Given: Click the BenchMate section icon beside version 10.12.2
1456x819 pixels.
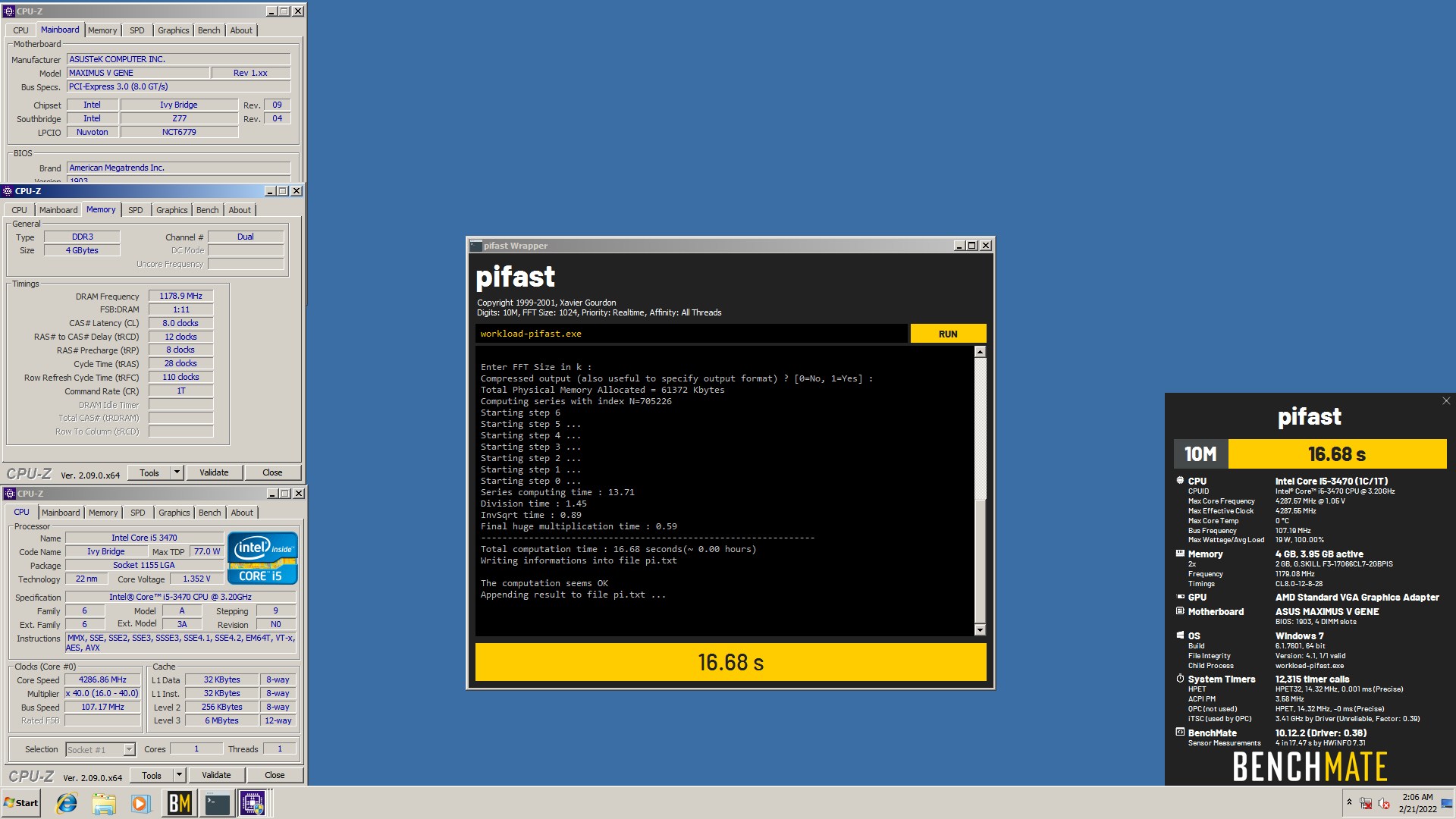Looking at the screenshot, I should click(1180, 733).
